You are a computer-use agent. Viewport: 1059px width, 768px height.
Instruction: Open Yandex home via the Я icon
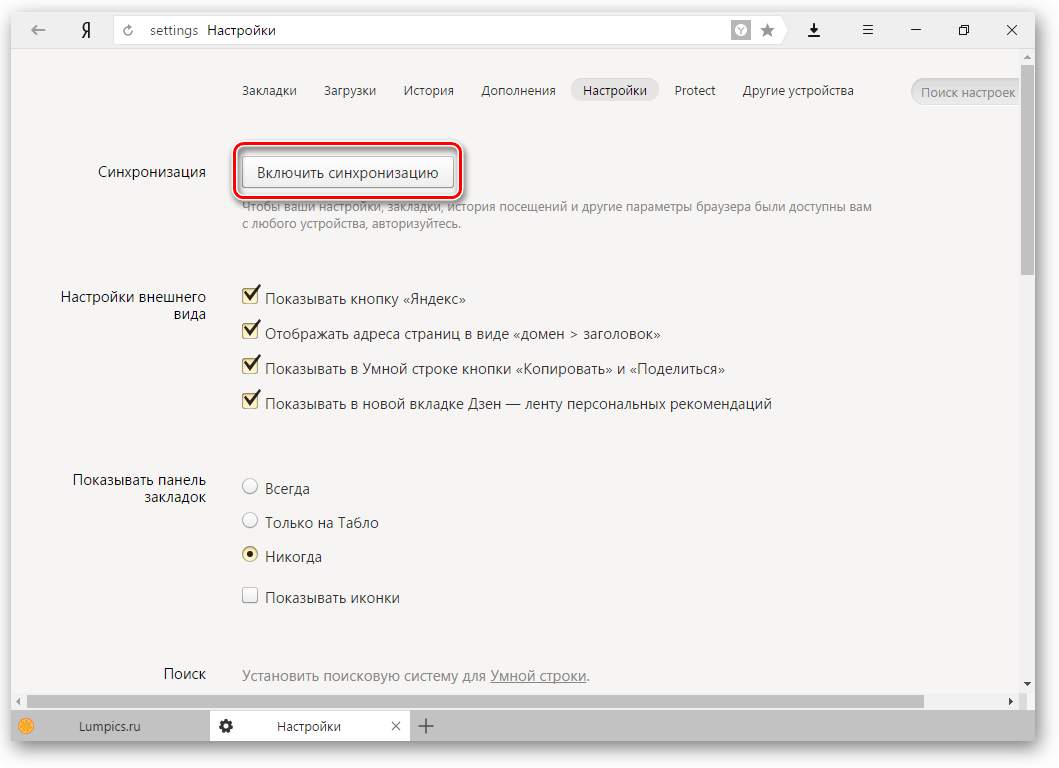pyautogui.click(x=87, y=30)
